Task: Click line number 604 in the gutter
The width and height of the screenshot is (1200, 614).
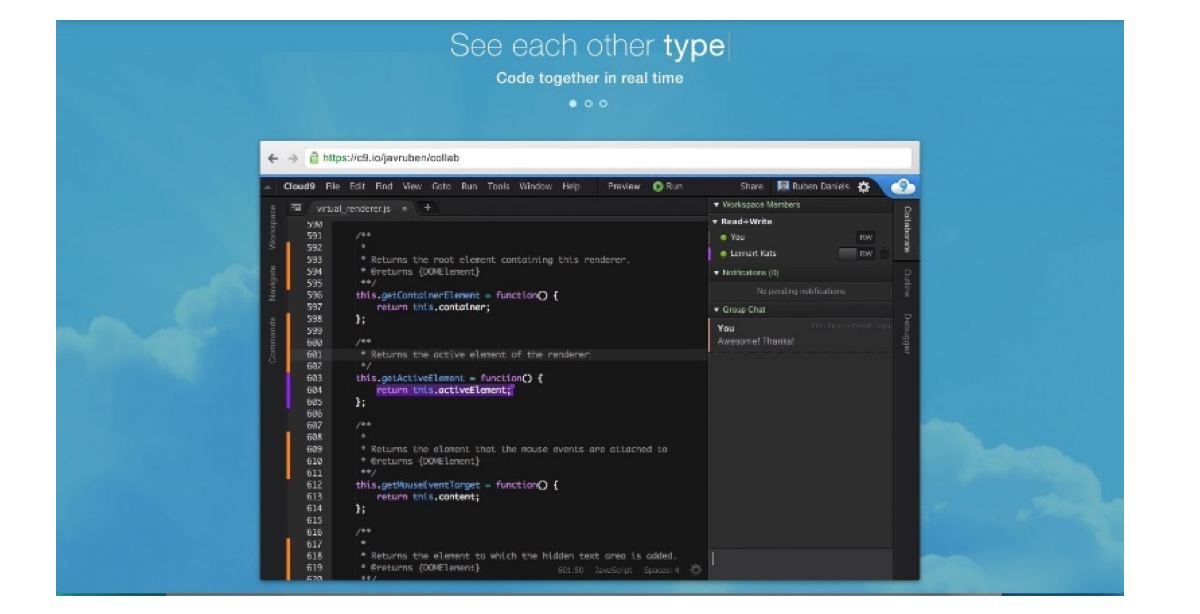Action: 314,390
